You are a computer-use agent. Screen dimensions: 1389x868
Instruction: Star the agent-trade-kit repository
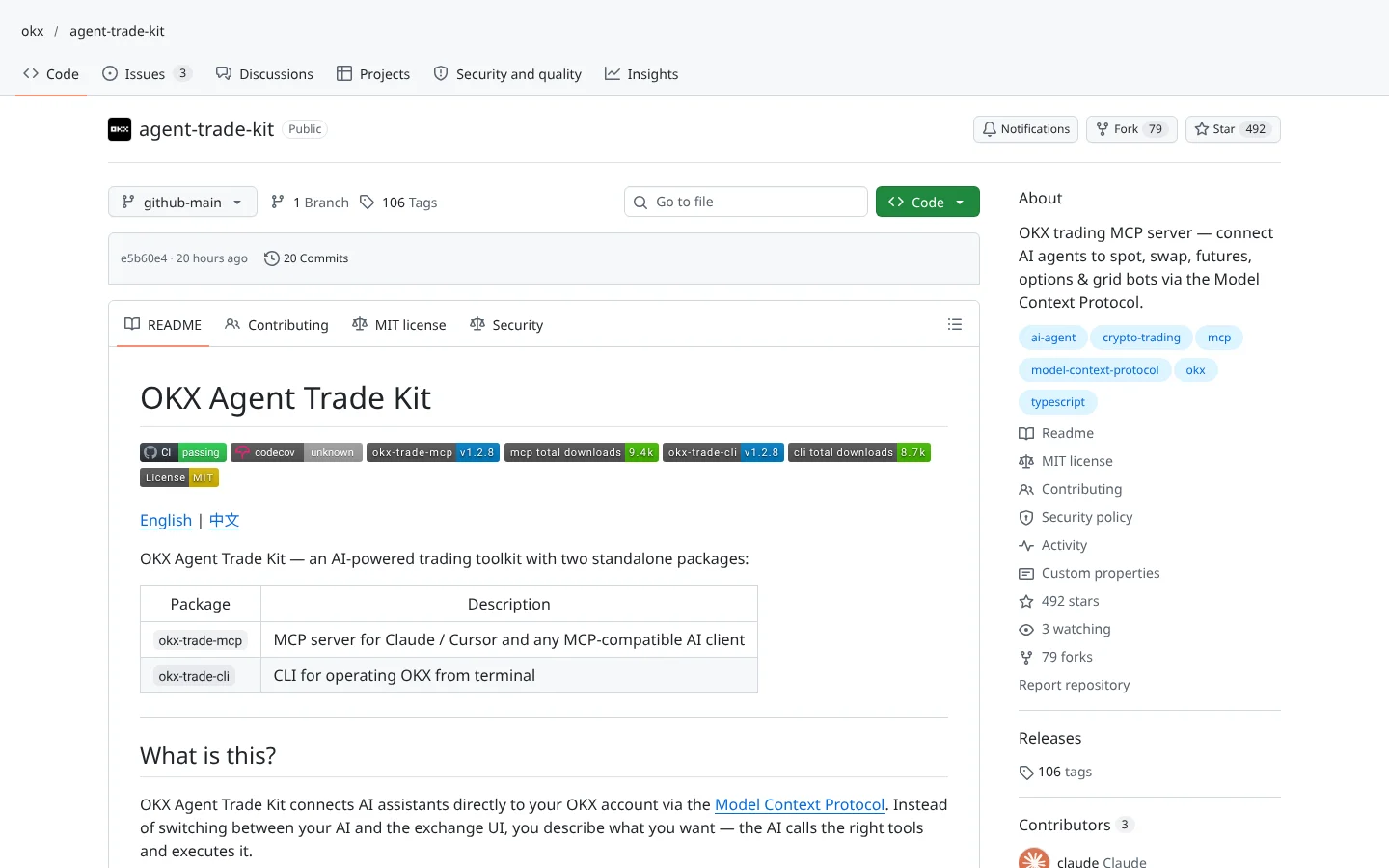click(1233, 129)
